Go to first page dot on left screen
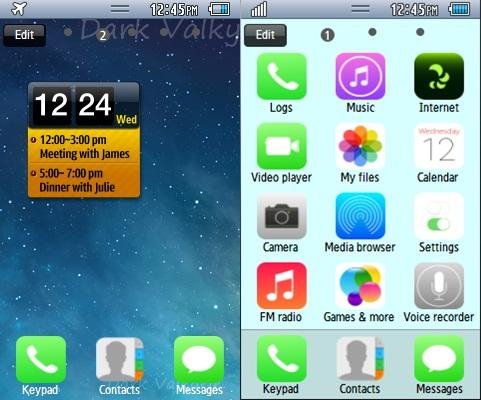The height and width of the screenshot is (400, 481). 68,32
